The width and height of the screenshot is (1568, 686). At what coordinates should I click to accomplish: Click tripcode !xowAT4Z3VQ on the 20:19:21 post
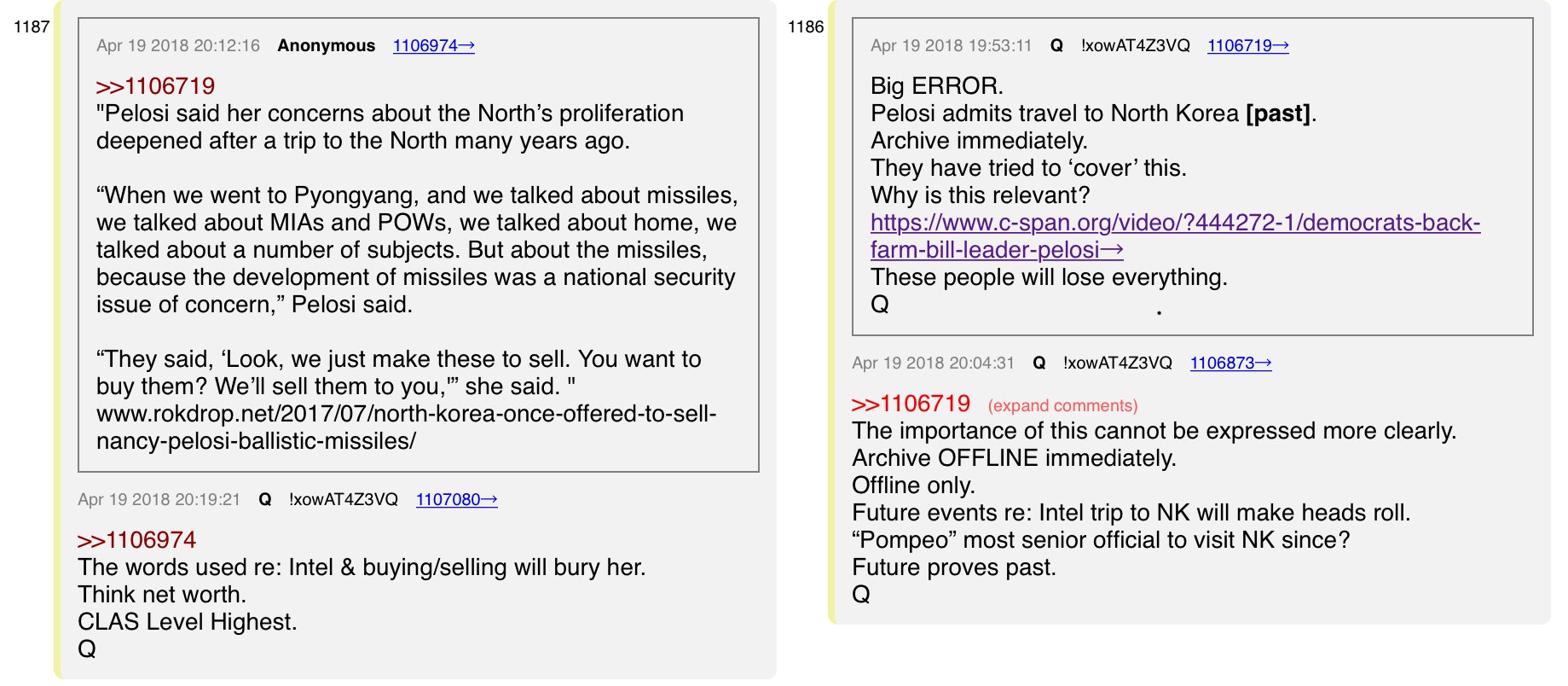tap(343, 500)
